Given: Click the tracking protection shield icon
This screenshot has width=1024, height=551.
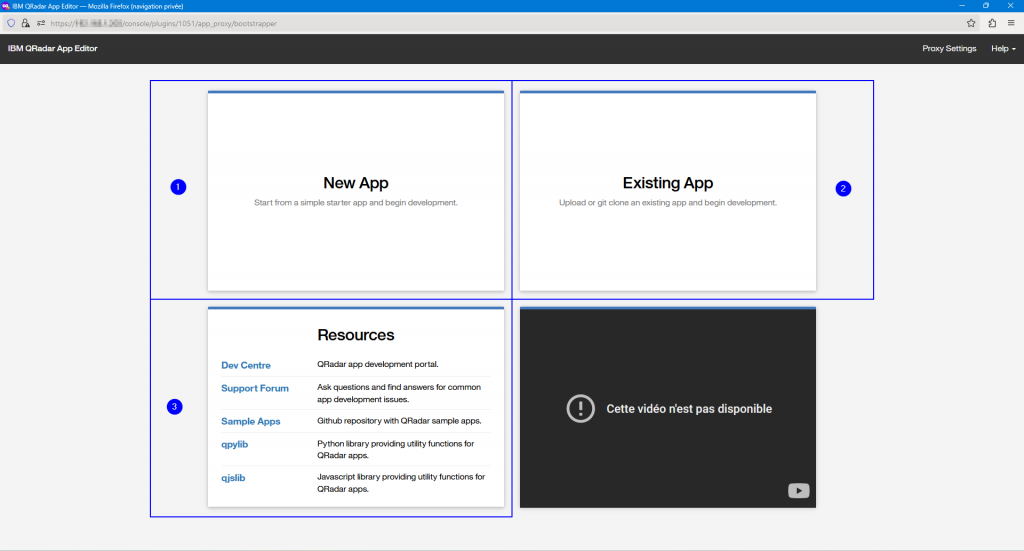Looking at the screenshot, I should [x=11, y=24].
